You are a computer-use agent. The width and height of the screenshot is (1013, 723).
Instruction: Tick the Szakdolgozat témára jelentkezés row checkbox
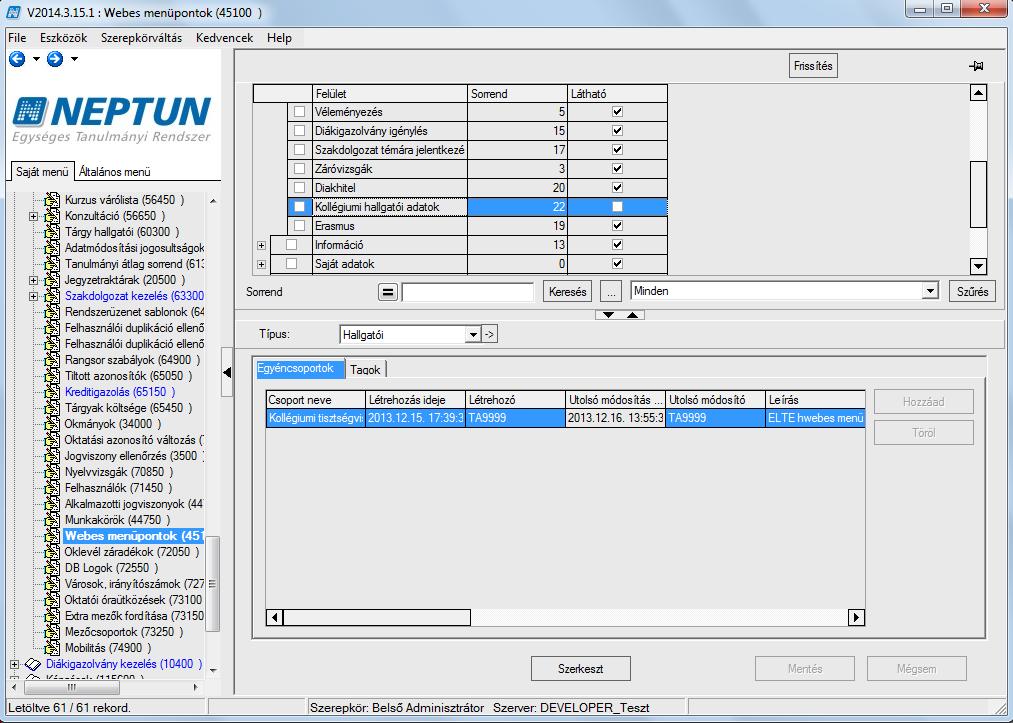(x=299, y=150)
